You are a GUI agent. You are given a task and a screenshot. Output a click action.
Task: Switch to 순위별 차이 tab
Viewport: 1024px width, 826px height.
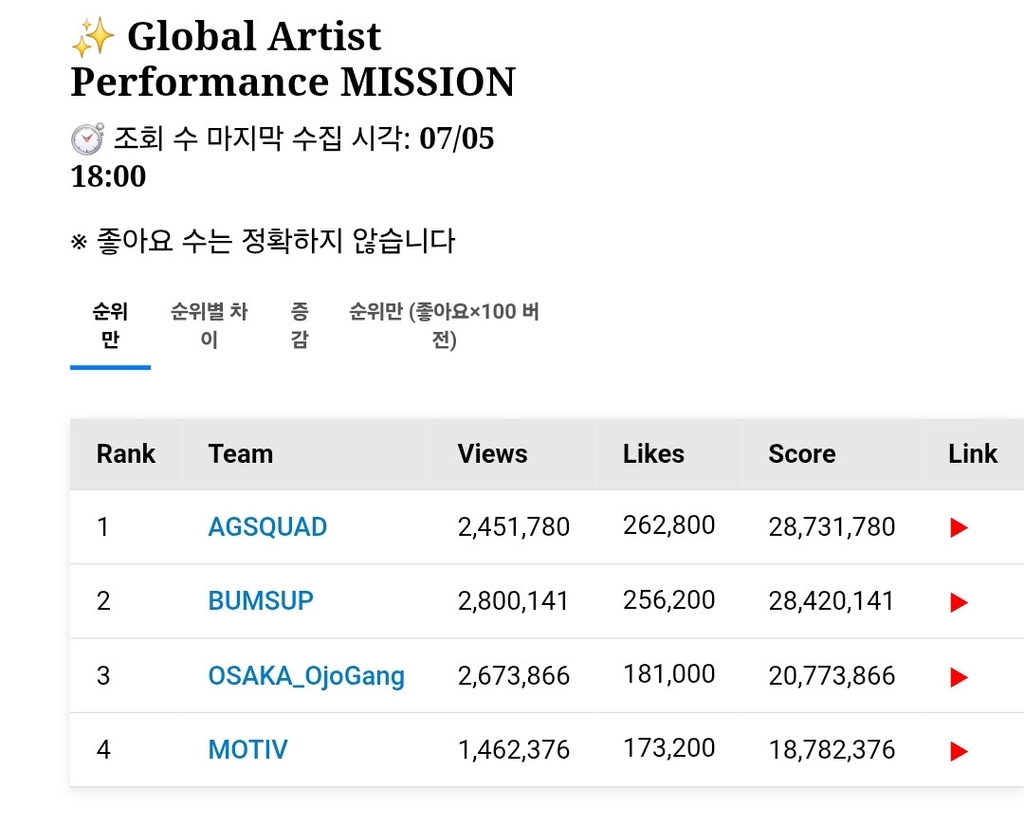click(x=209, y=326)
